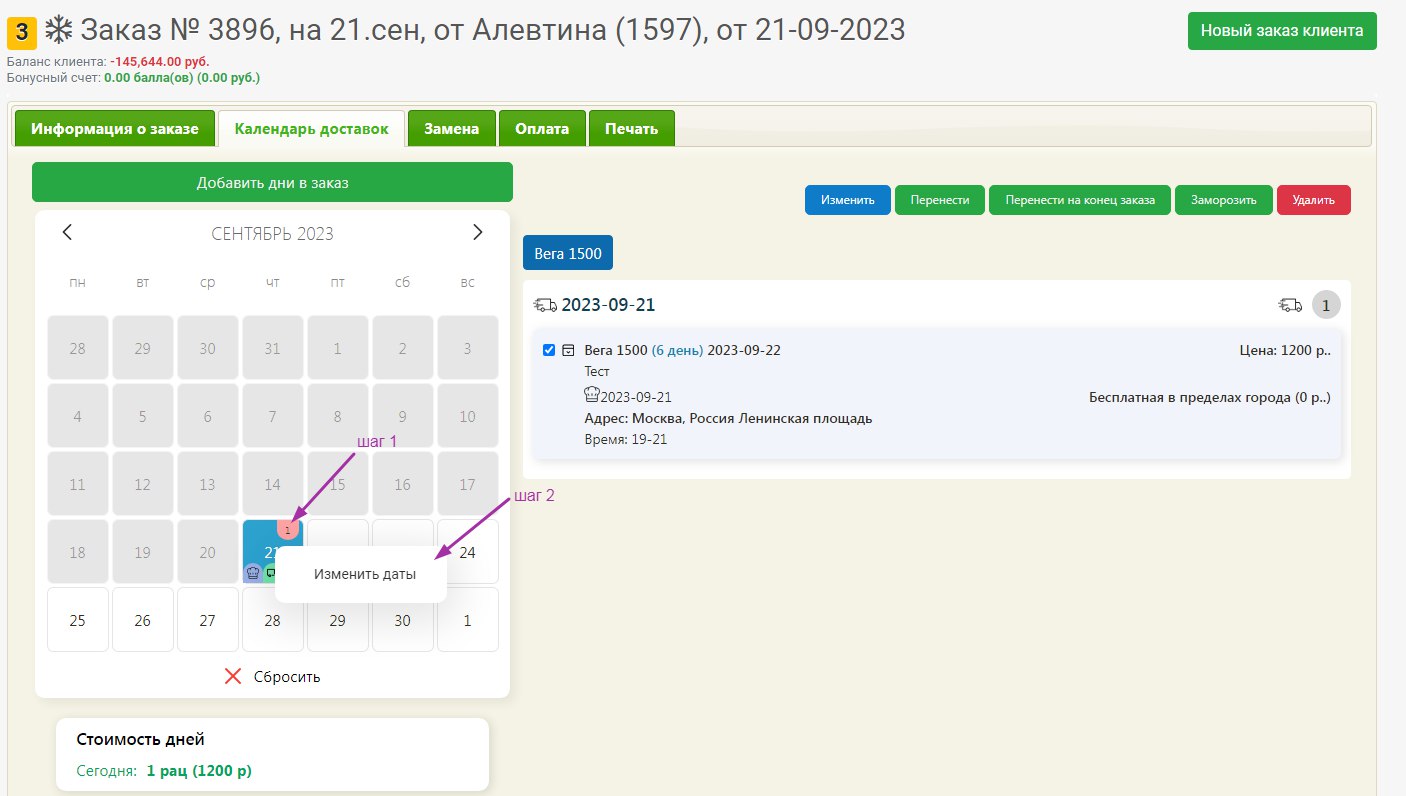Viewport: 1406px width, 796px height.
Task: Select the blue Вега 1500 tag
Action: click(567, 253)
